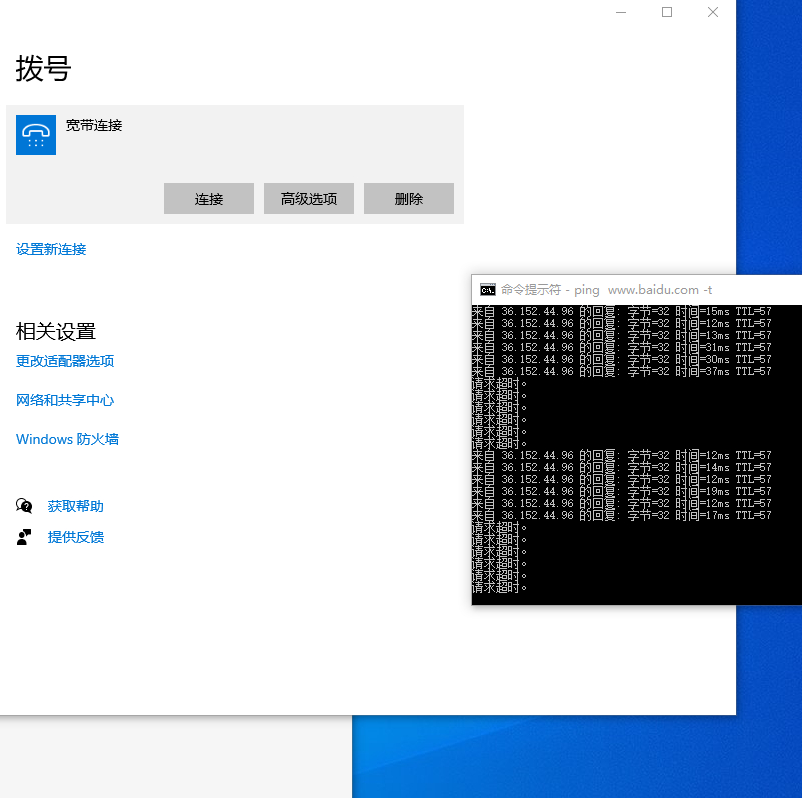Click ping reply line with 时间=19ms
Screen dimensions: 802x798
621,491
